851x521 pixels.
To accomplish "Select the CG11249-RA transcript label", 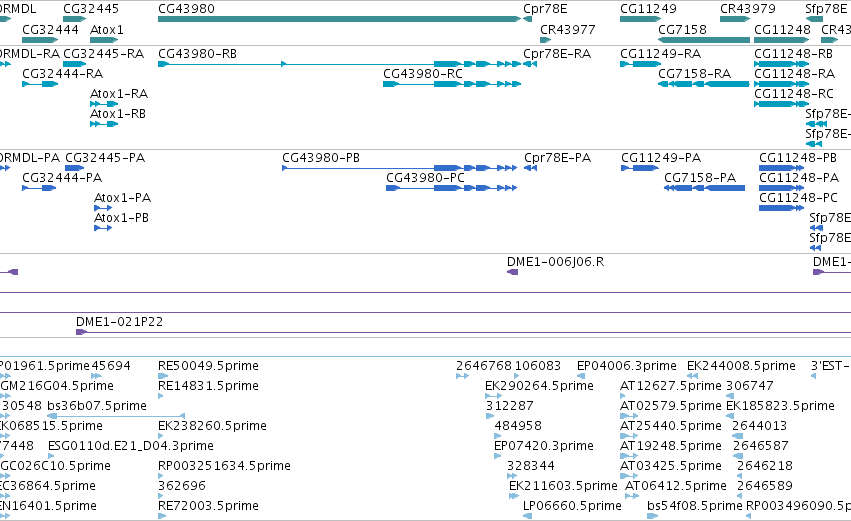I will 661,54.
